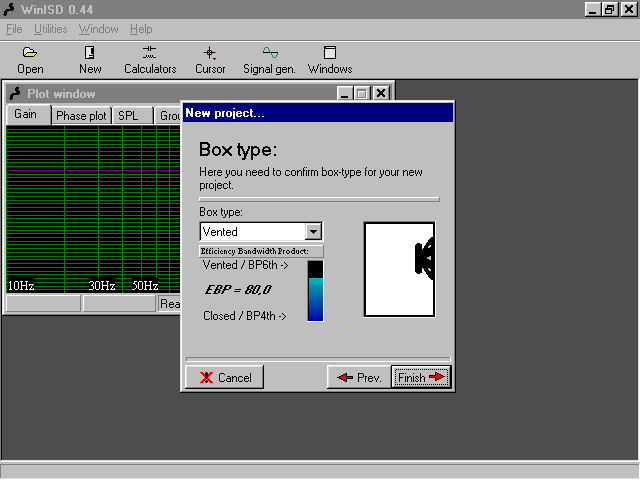640x480 pixels.
Task: Open the File menu
Action: tap(14, 29)
